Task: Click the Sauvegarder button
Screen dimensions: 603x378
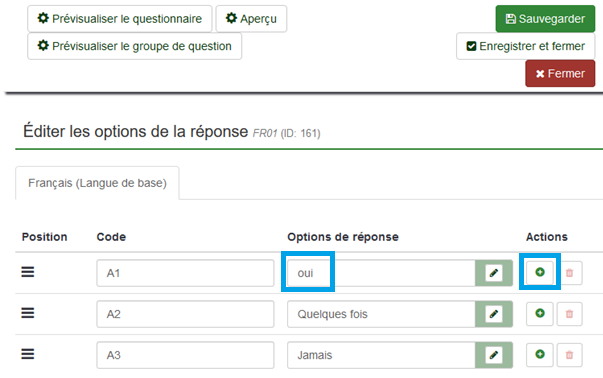Action: click(545, 19)
